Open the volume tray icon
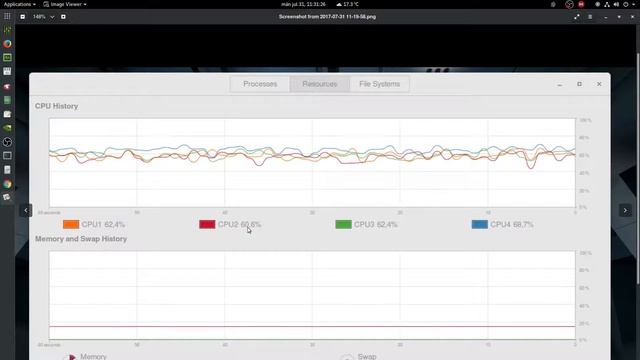This screenshot has height=360, width=640. pos(616,4)
